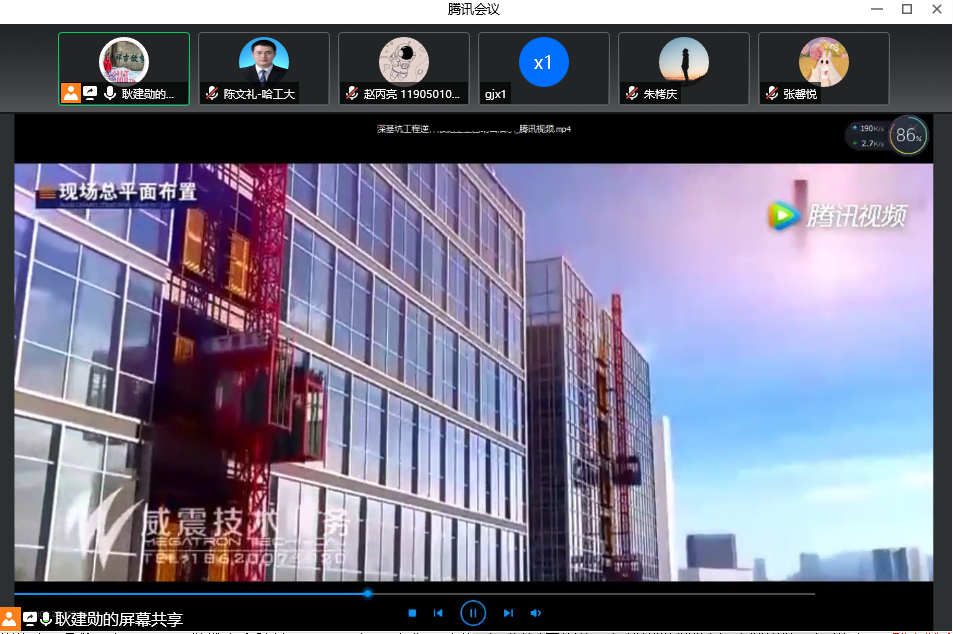This screenshot has width=953, height=634.
Task: Skip to the previous track
Action: tap(438, 613)
